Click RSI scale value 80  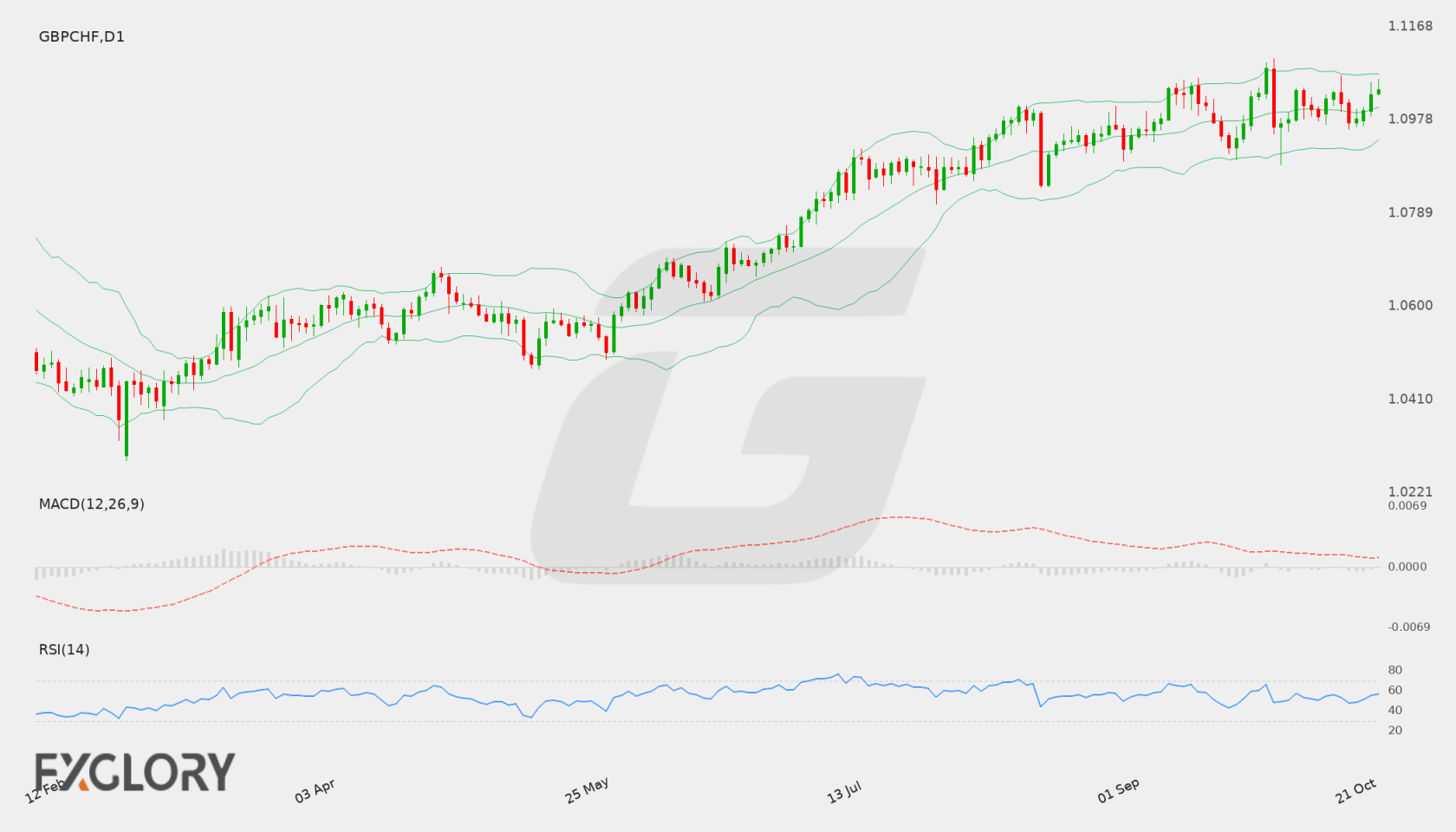[1395, 670]
